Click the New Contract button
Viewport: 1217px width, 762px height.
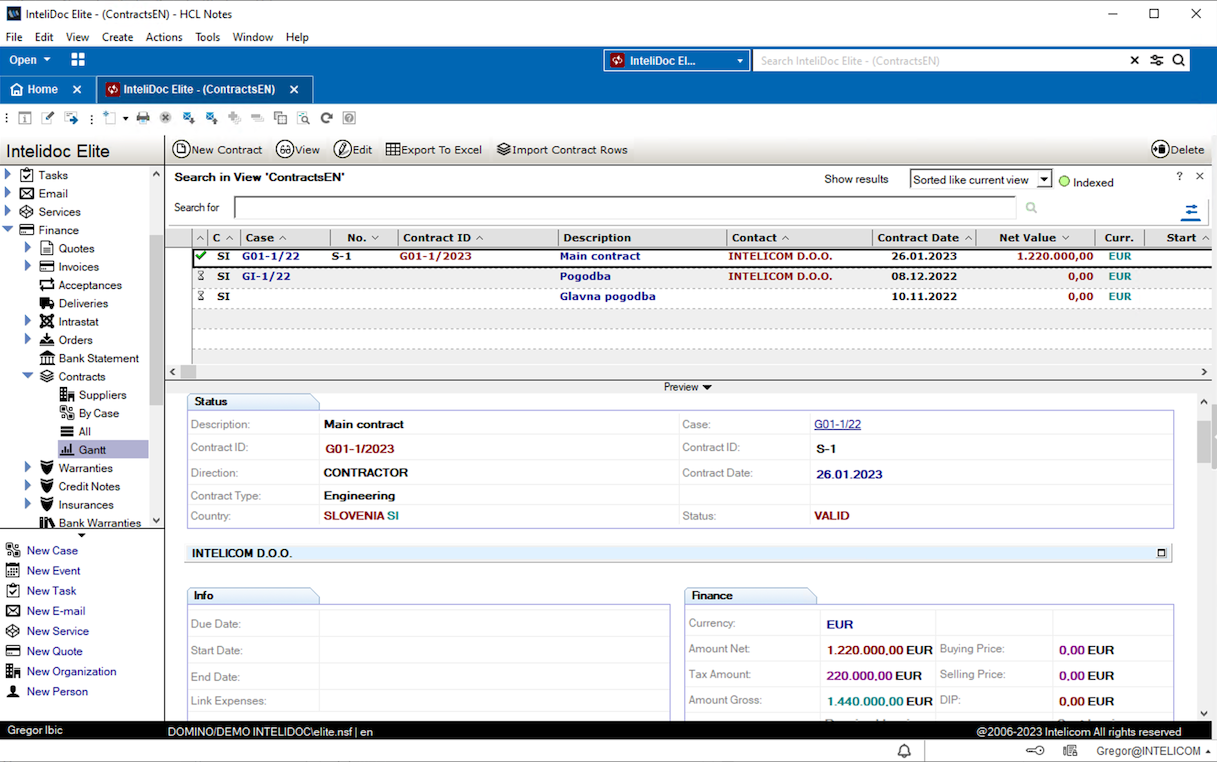point(217,150)
